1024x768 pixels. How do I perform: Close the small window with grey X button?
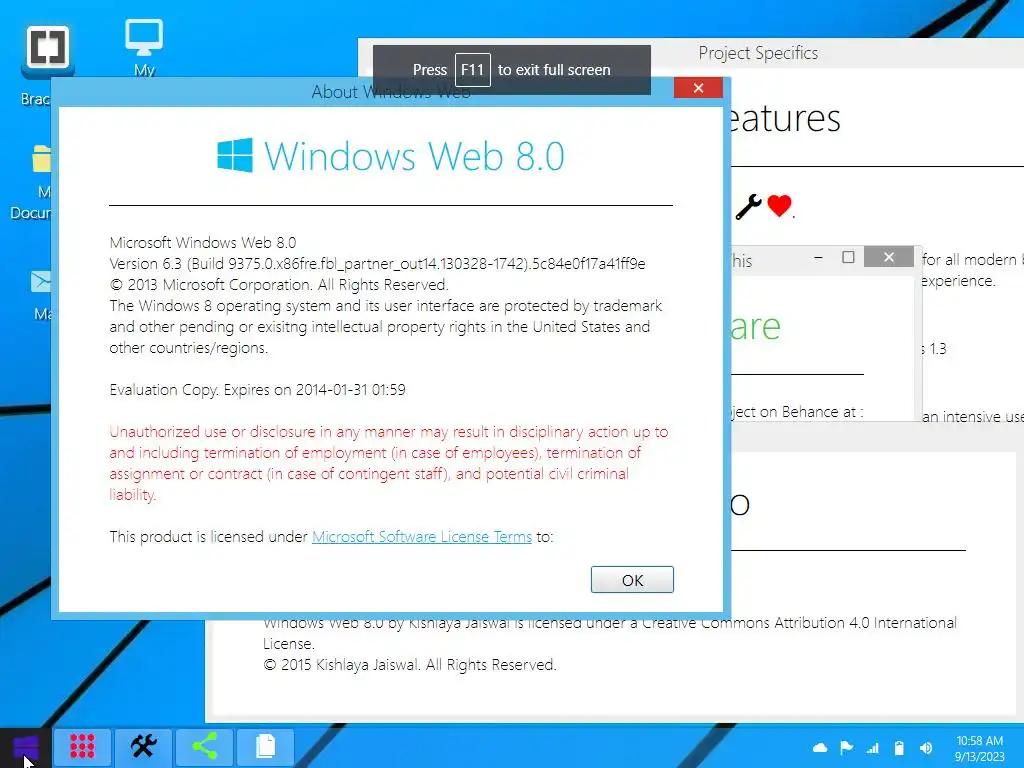click(889, 257)
